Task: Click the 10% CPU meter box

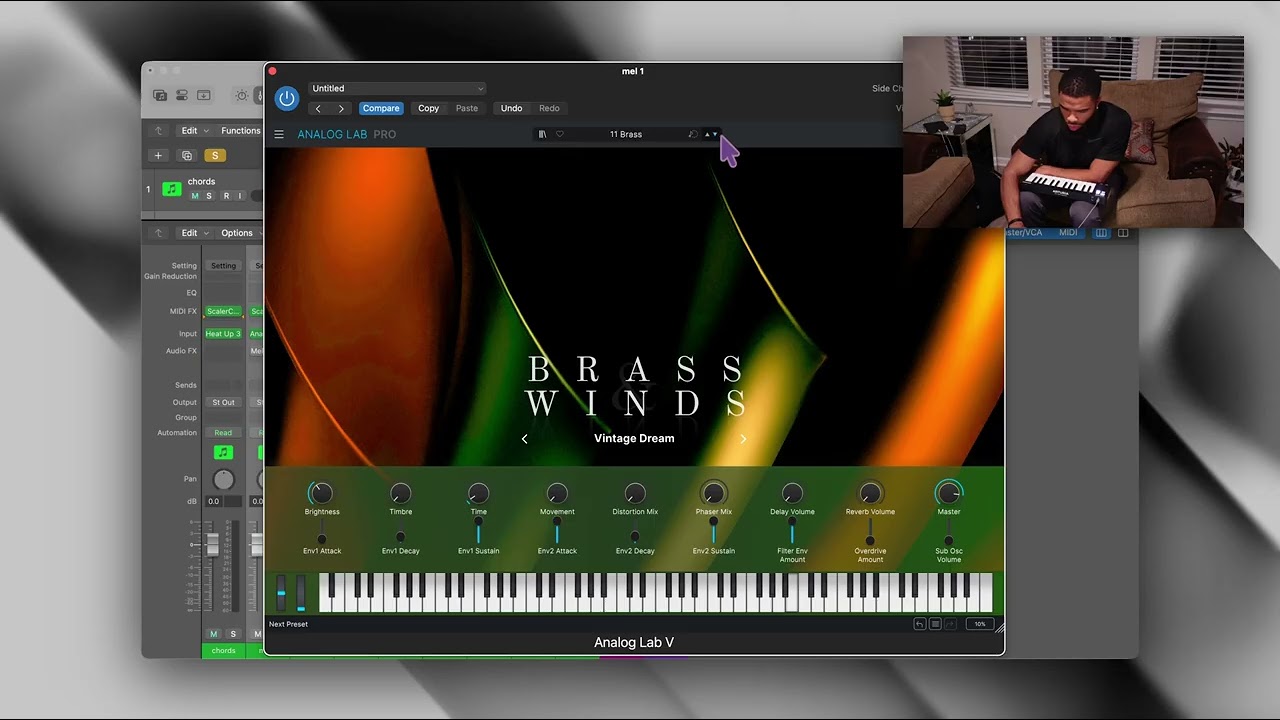Action: coord(979,624)
